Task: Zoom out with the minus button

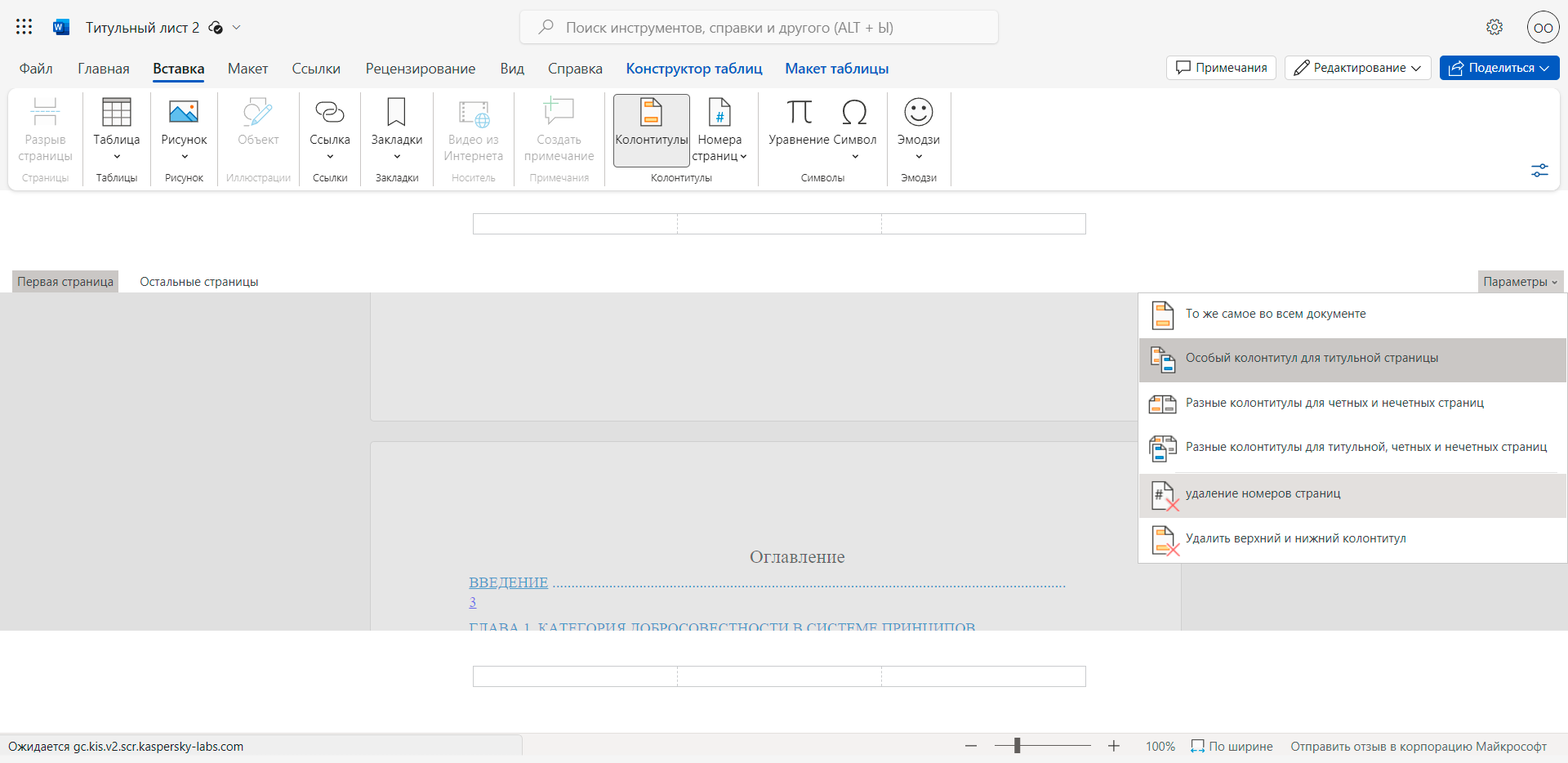Action: 971,746
